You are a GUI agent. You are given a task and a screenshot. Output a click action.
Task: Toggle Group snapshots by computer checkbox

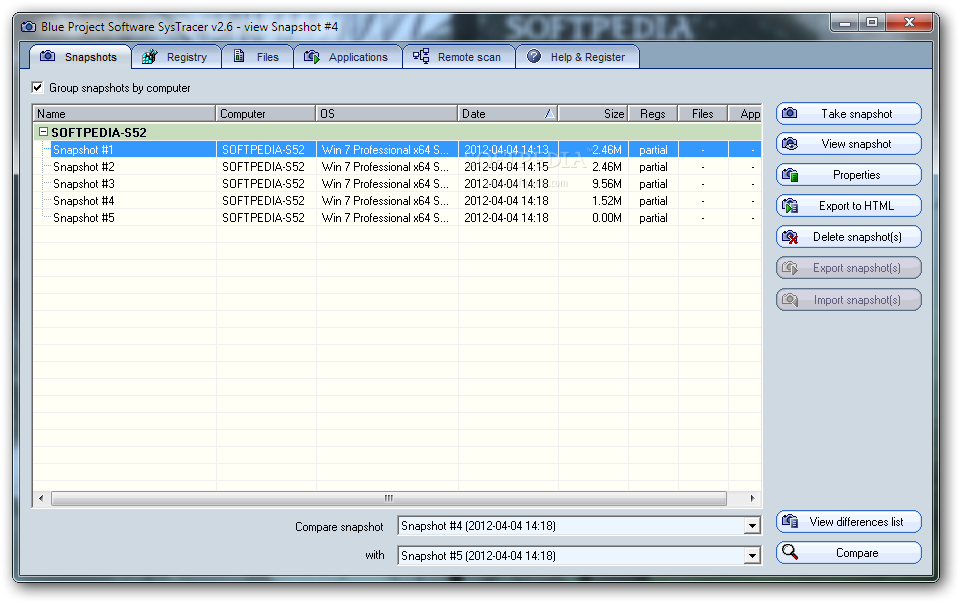tap(37, 88)
